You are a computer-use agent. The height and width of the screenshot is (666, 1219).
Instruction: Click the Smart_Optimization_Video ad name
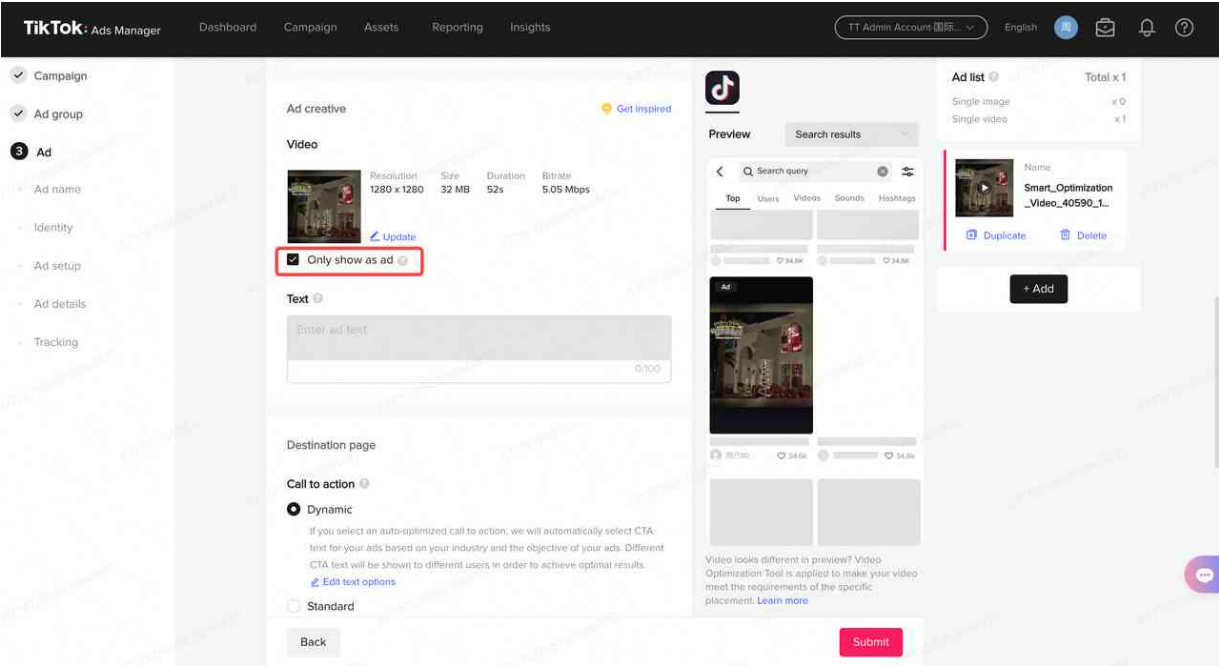(1068, 195)
